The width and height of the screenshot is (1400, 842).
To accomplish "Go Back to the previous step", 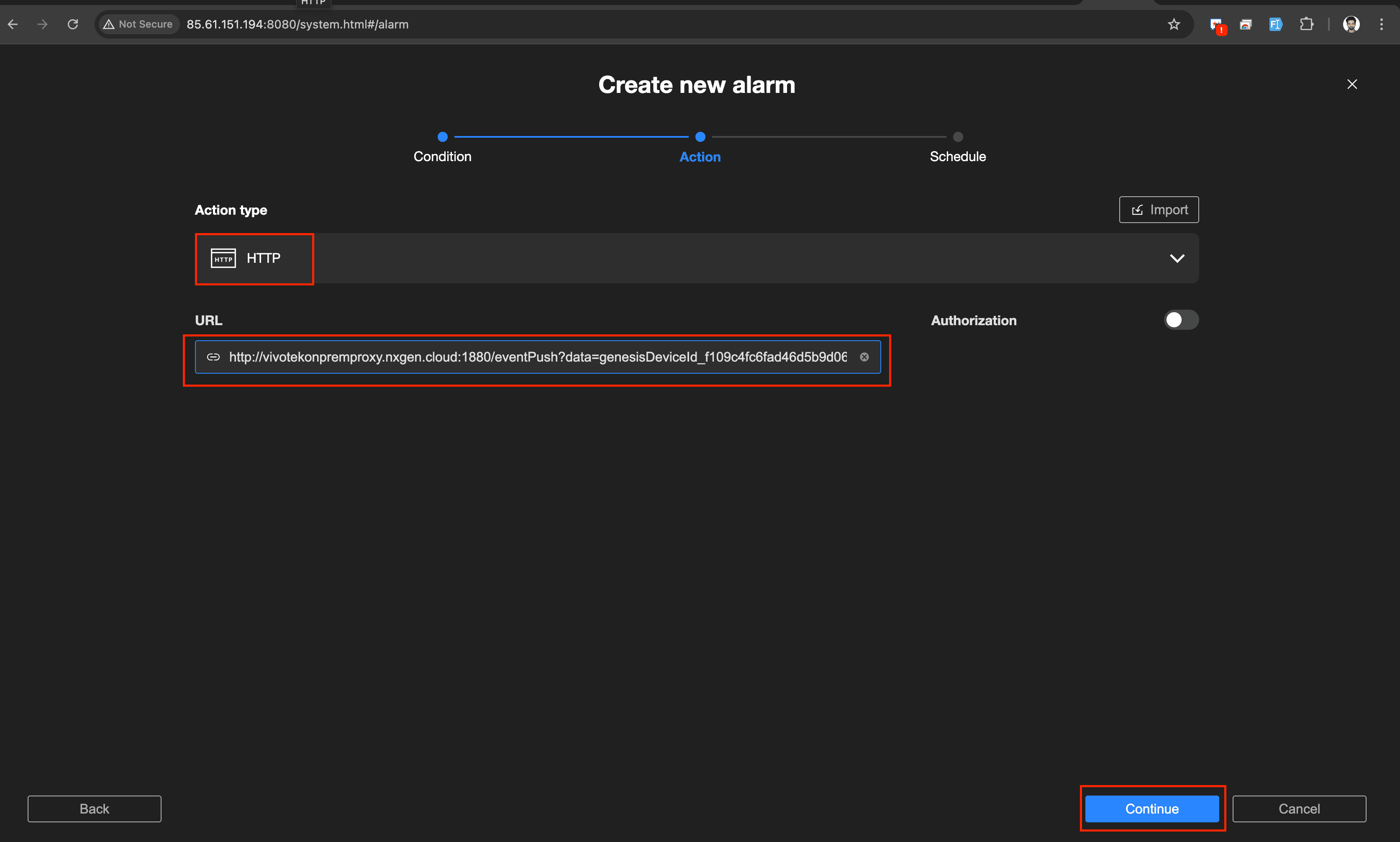I will point(94,809).
